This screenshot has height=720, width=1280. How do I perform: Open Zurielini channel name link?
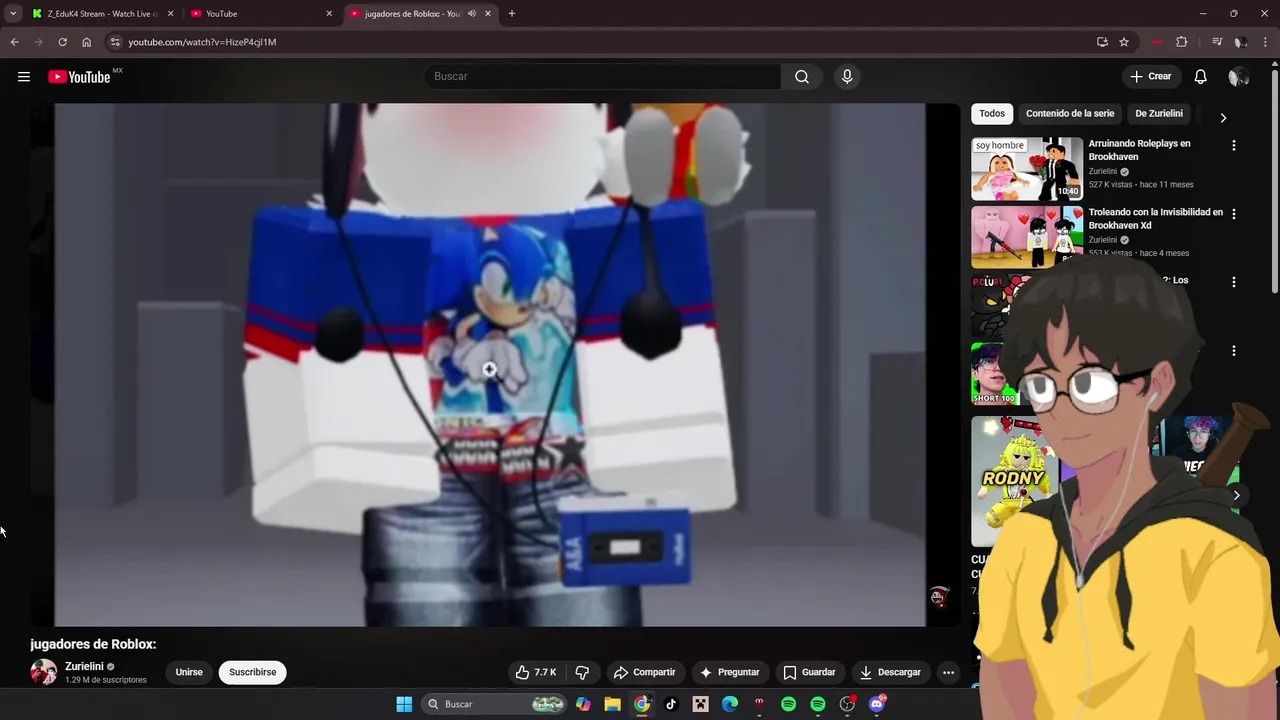tap(84, 666)
